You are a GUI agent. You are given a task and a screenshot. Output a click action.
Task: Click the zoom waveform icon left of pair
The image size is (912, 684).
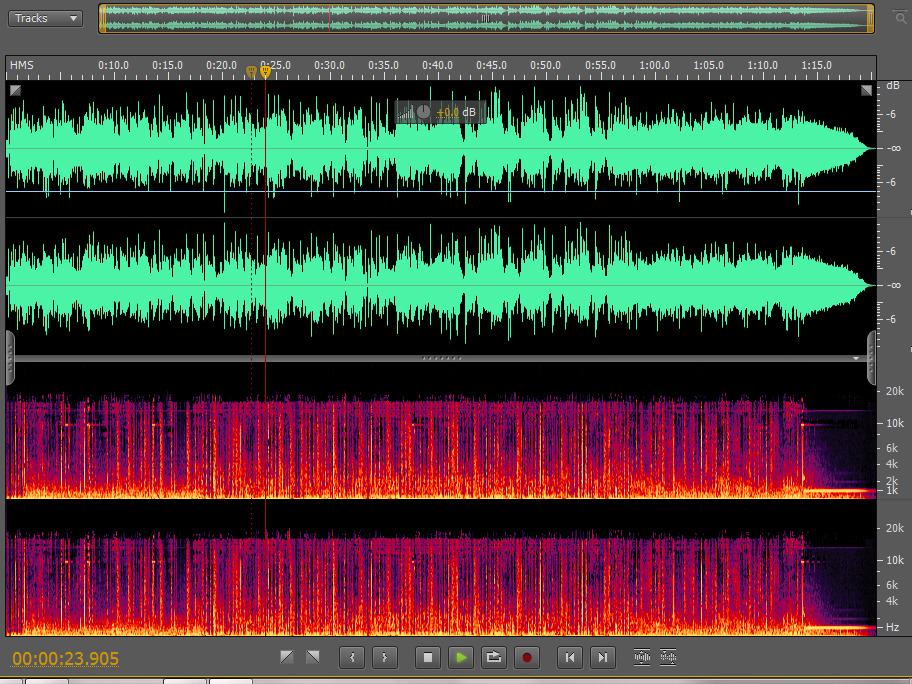click(642, 657)
